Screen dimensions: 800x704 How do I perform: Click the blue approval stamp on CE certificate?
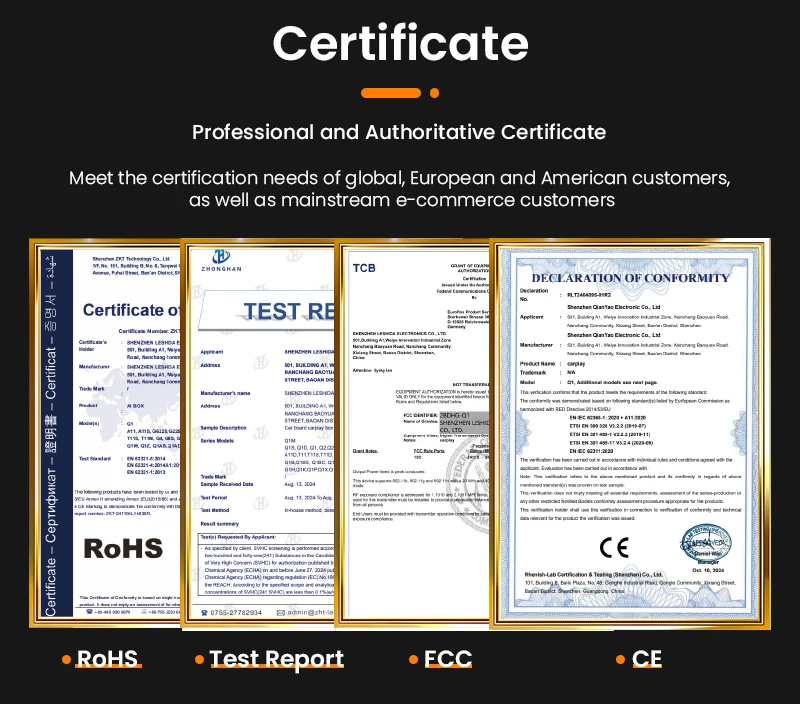[x=706, y=543]
